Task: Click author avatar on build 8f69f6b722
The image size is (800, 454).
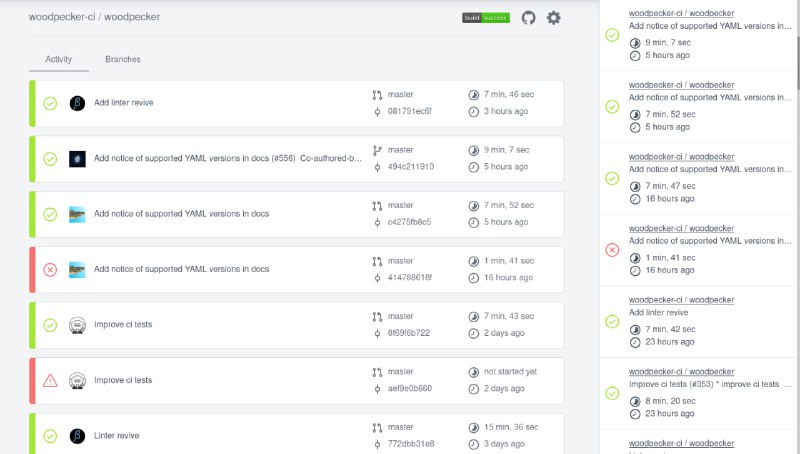Action: (x=77, y=325)
